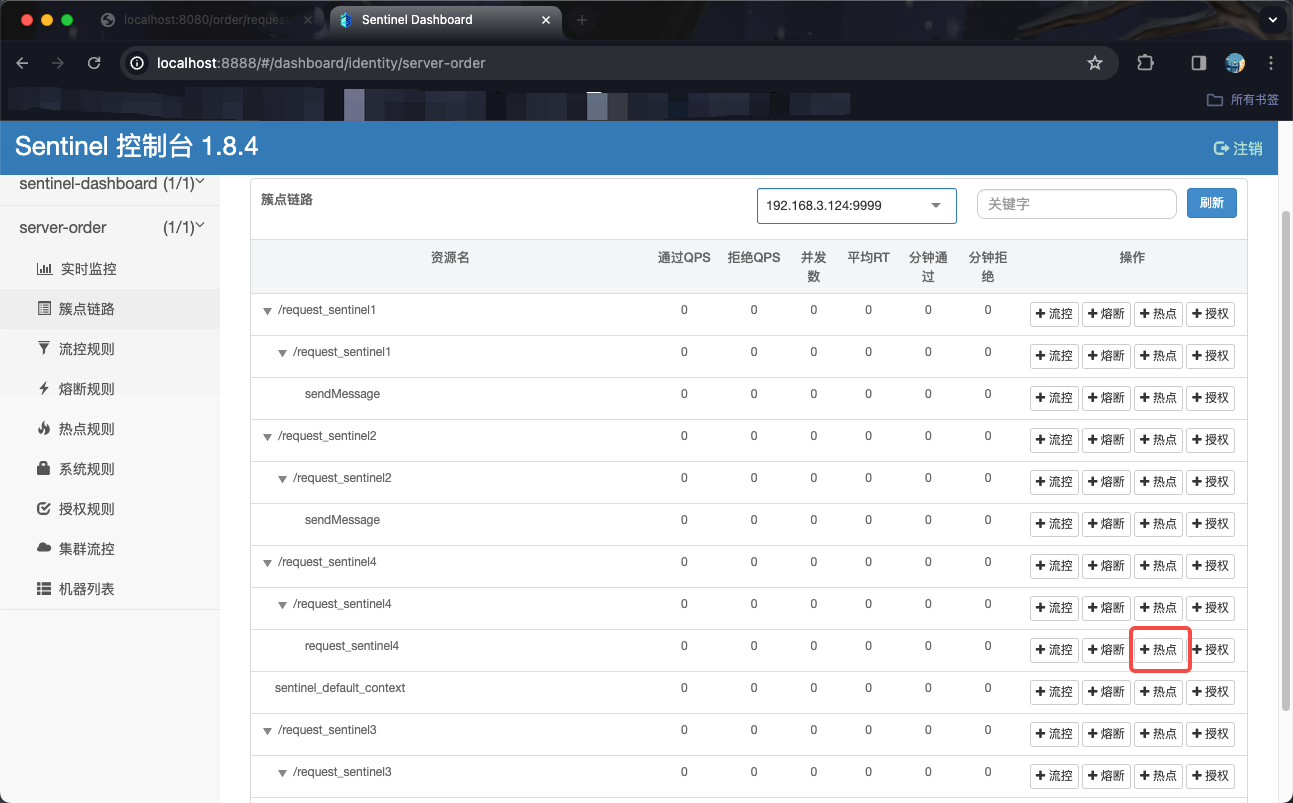Click the 刷新 refresh button
This screenshot has width=1293, height=803.
click(x=1212, y=203)
